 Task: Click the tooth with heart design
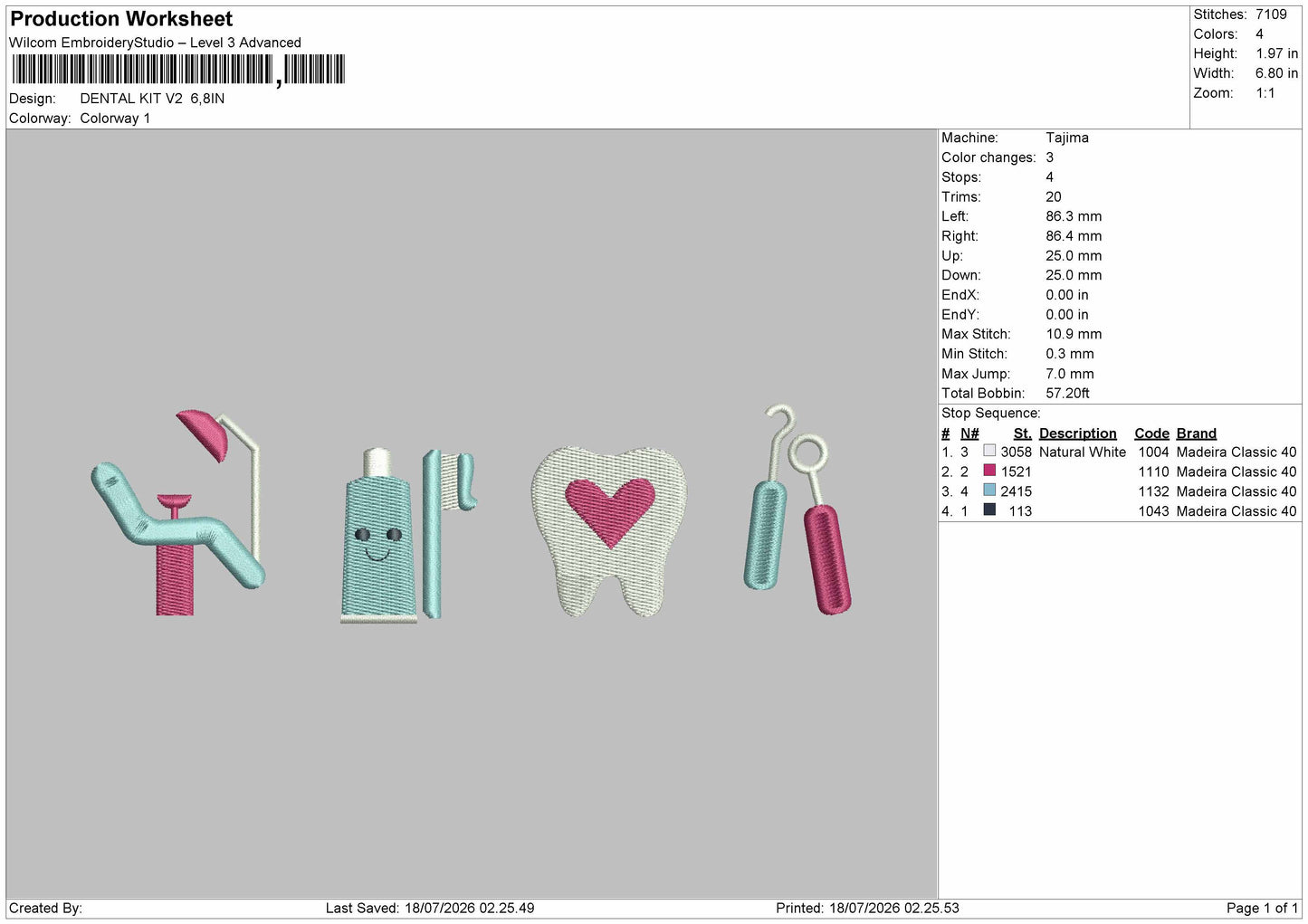tap(609, 531)
